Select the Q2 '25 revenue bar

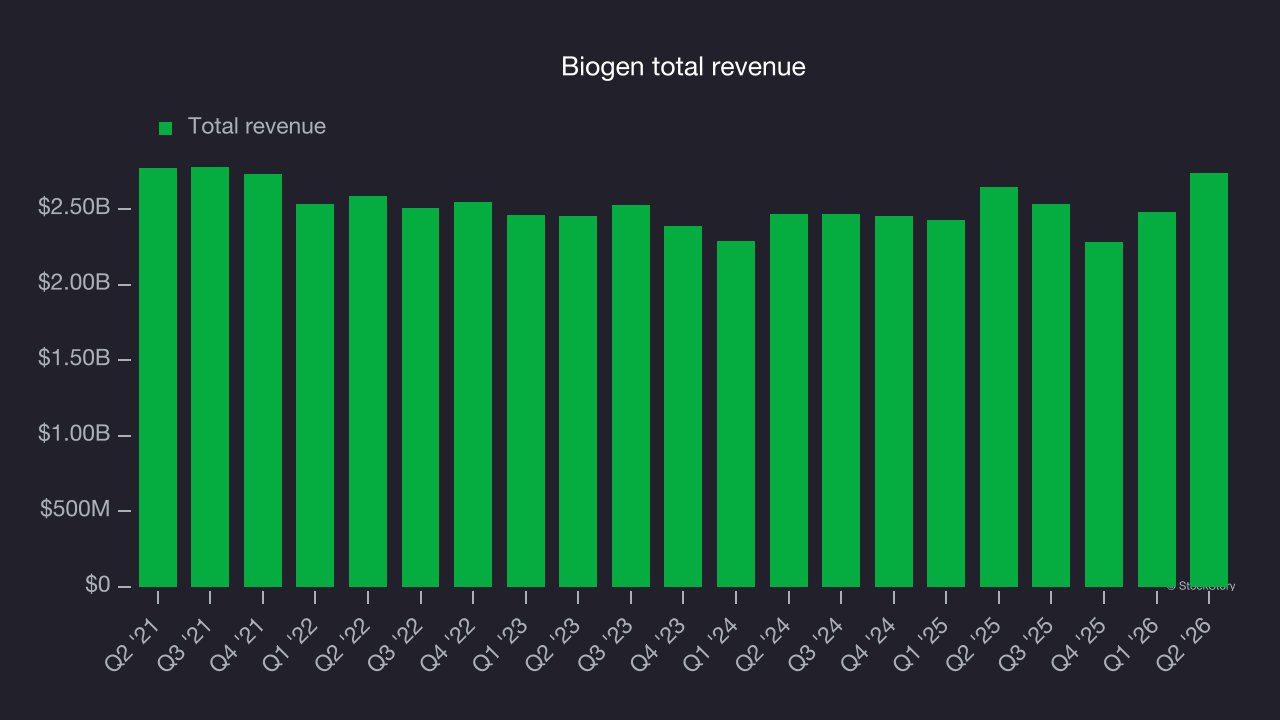(x=999, y=387)
